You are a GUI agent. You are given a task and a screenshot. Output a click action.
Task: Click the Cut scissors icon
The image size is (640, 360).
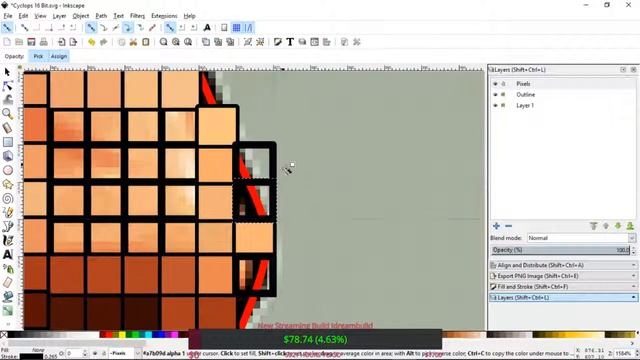pos(133,42)
